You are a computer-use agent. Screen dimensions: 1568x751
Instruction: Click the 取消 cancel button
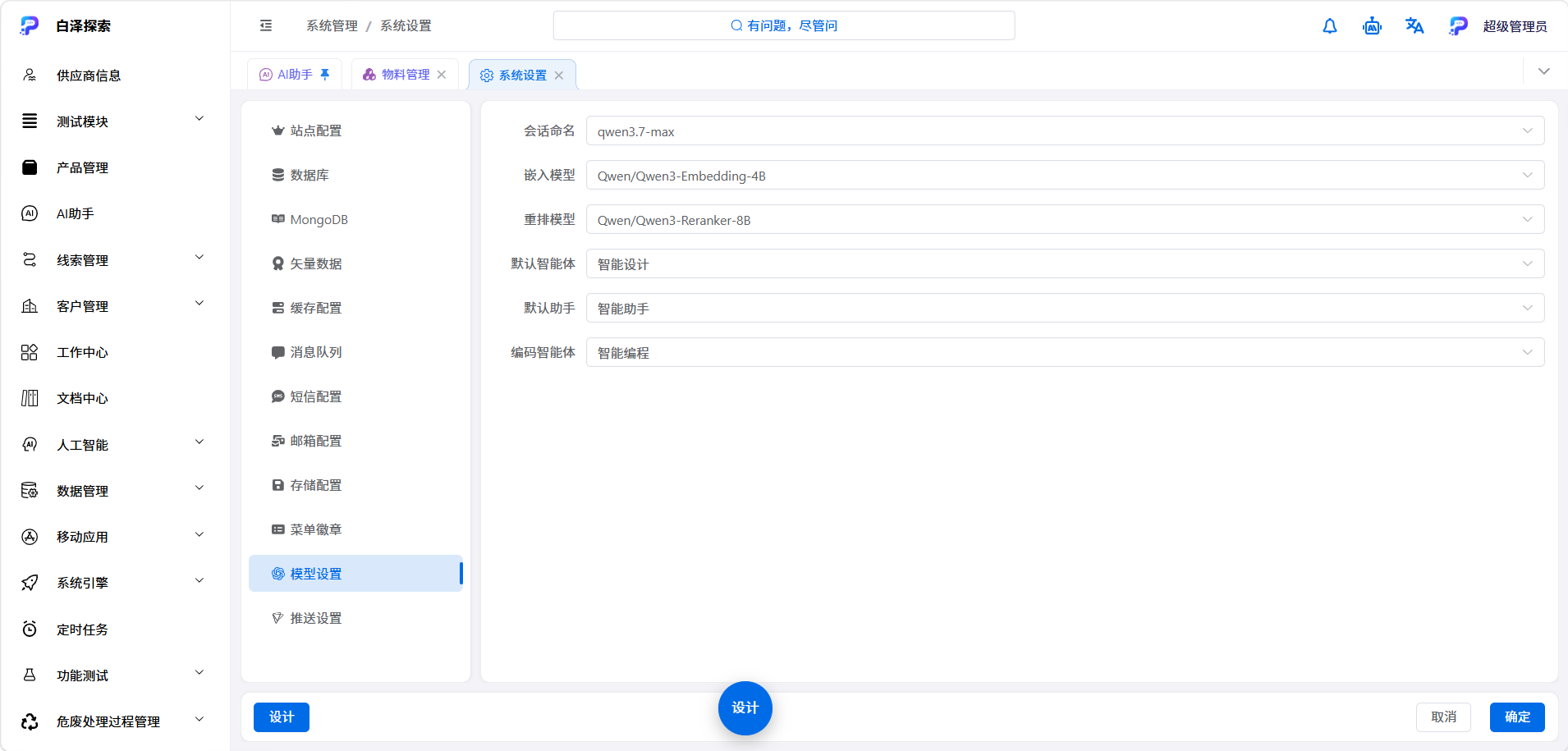(1443, 717)
